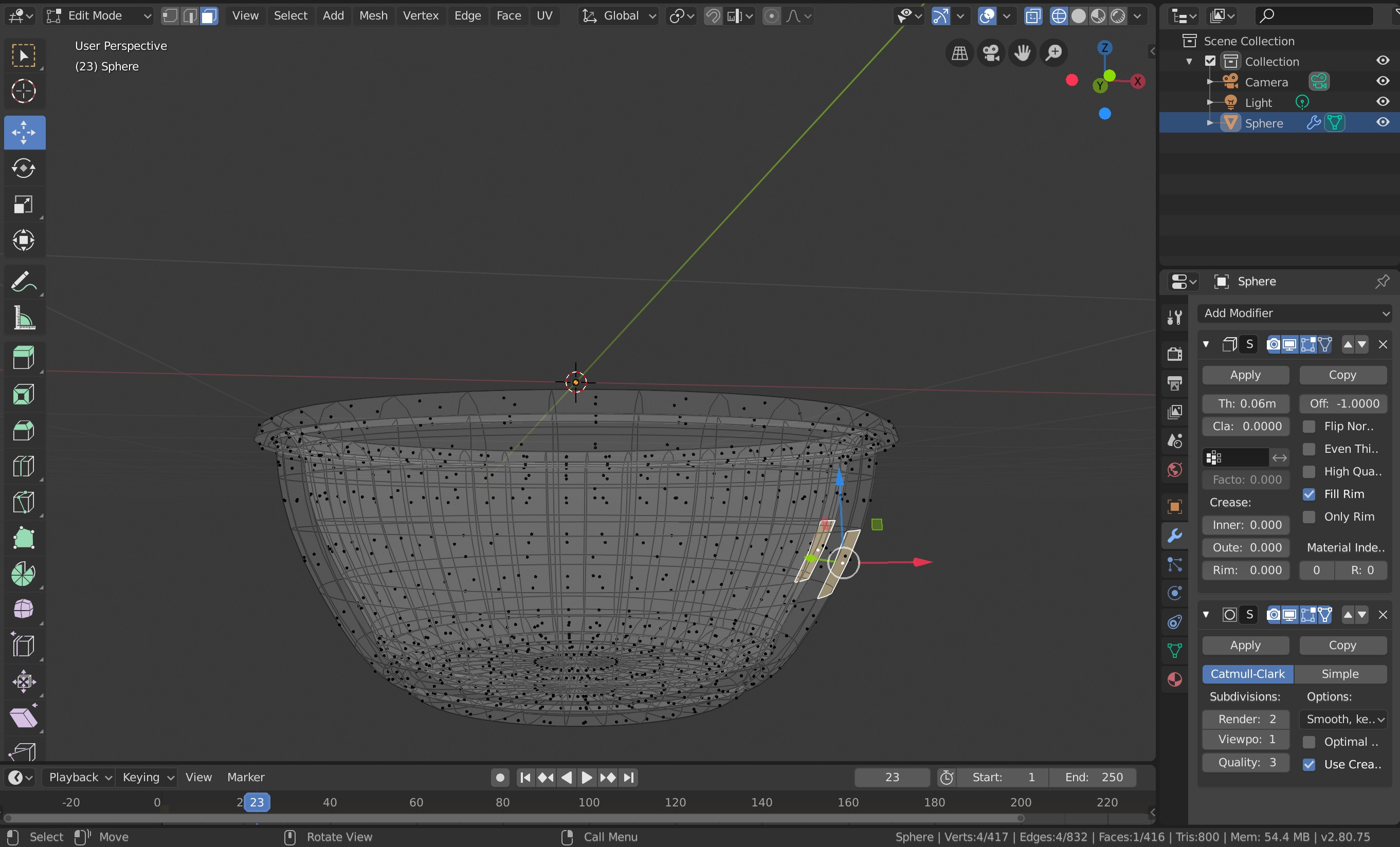Select the Poly Build tool
The height and width of the screenshot is (847, 1400).
pyautogui.click(x=23, y=538)
